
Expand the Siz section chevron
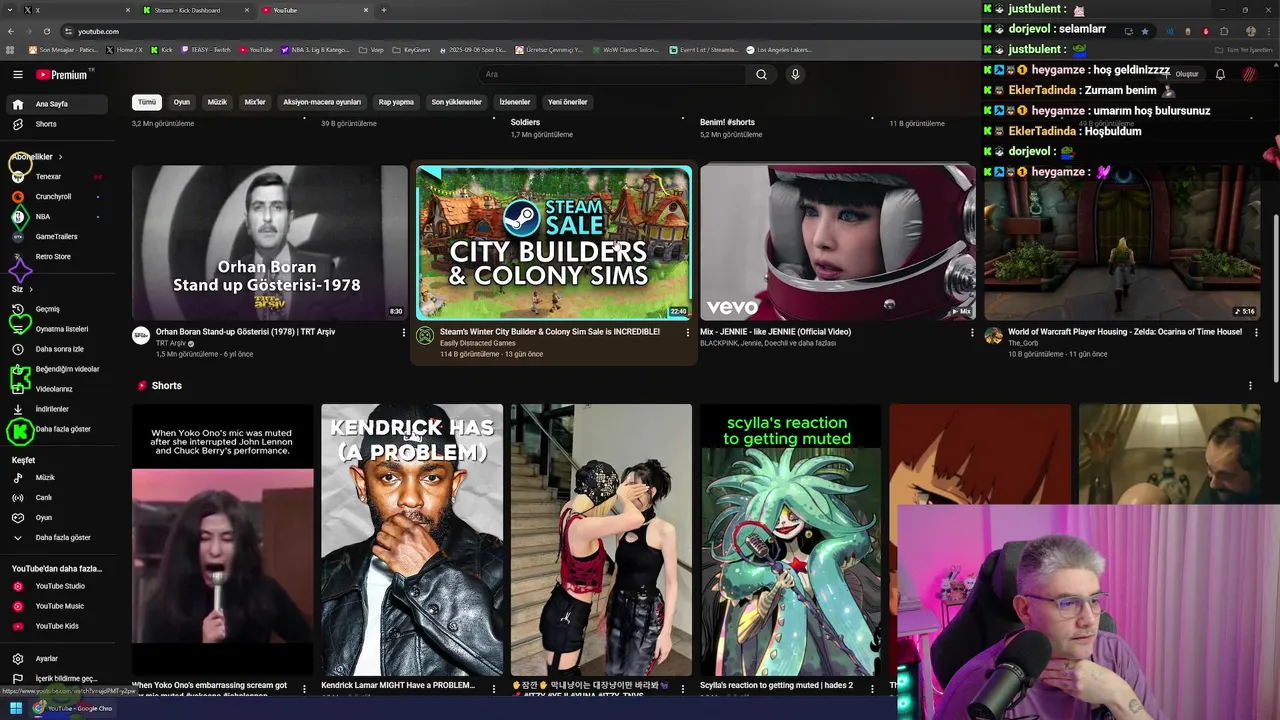(x=31, y=289)
